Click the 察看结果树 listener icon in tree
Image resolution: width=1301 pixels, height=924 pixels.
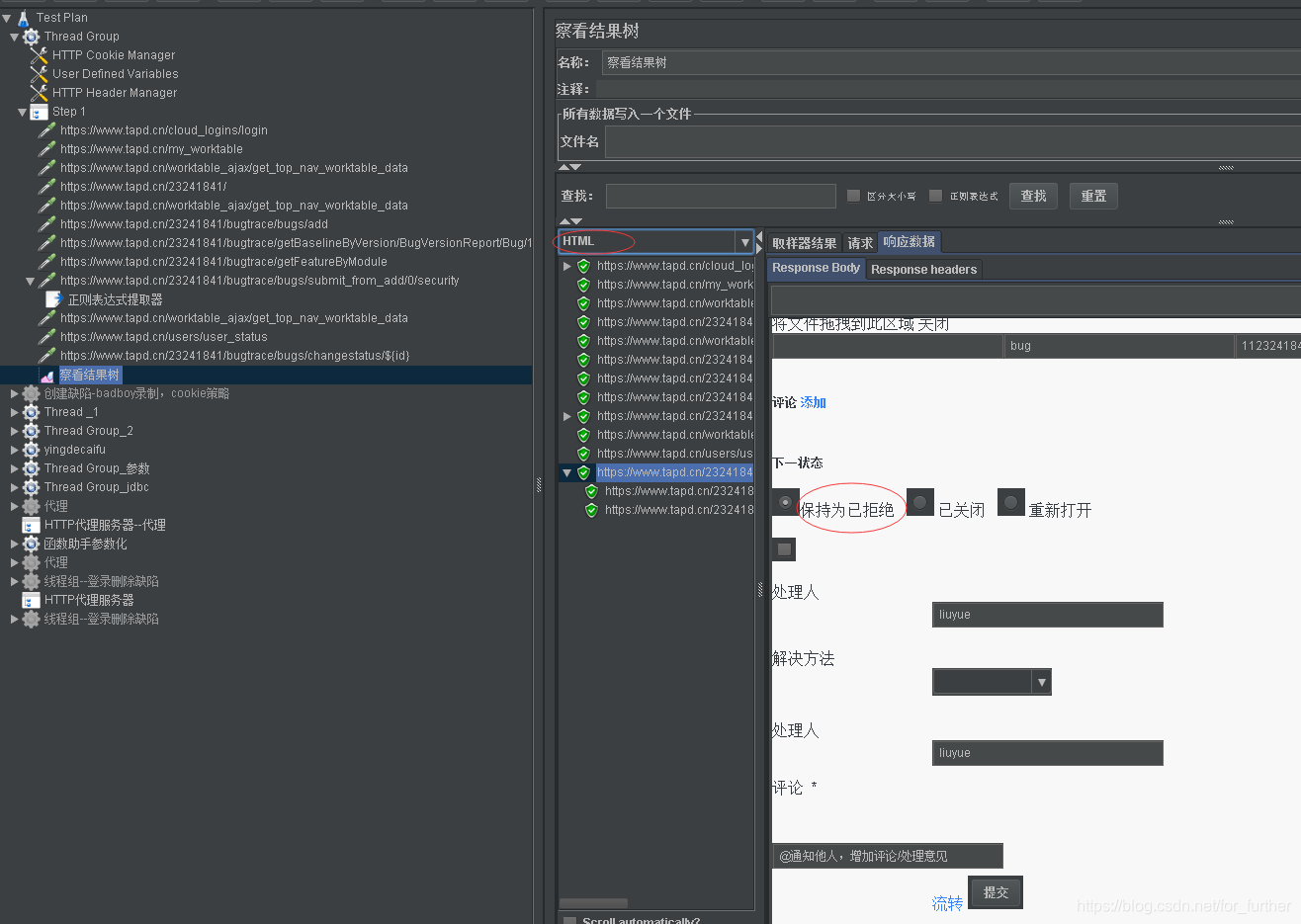click(x=47, y=376)
